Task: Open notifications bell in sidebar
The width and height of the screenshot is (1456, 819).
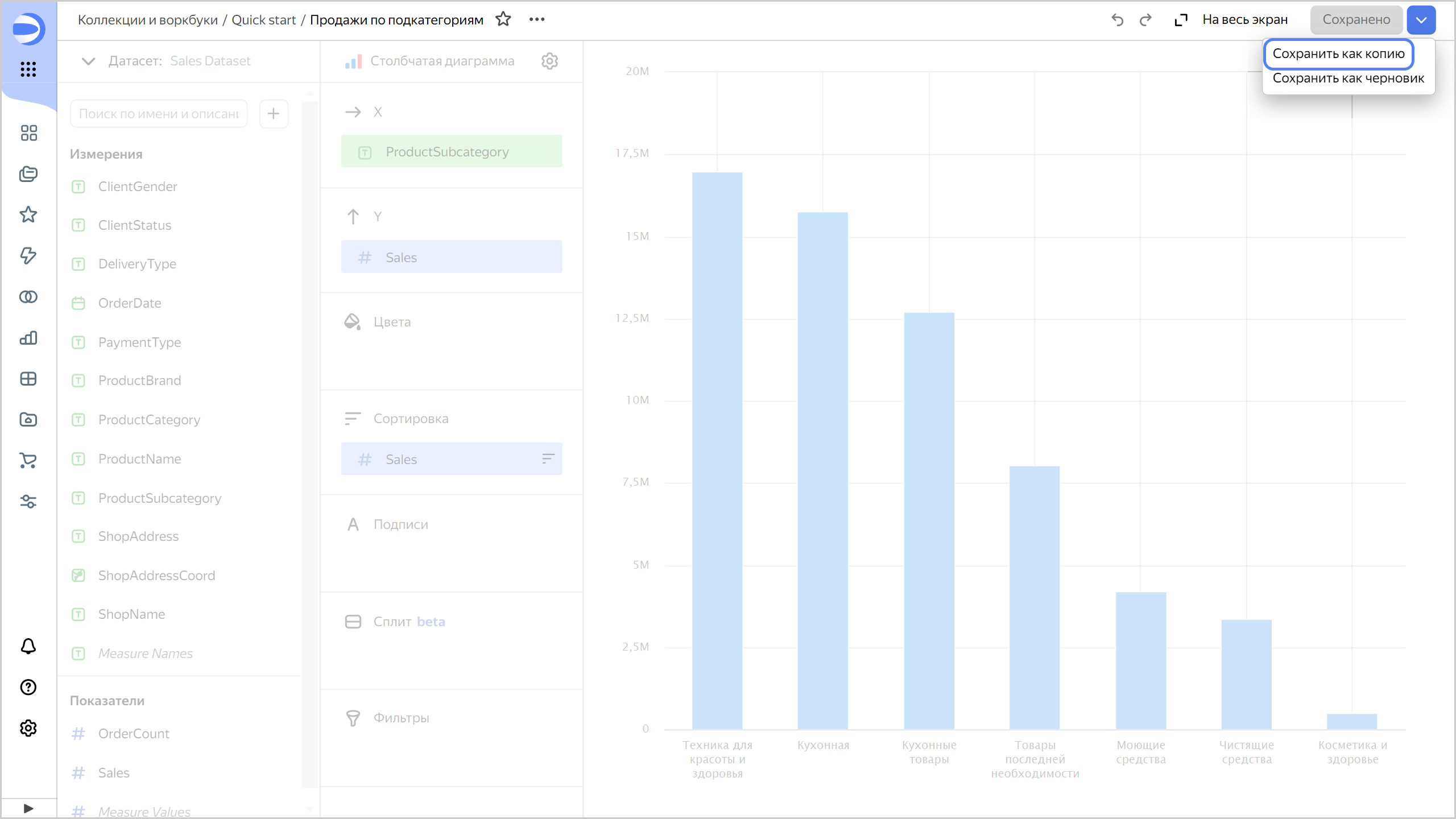Action: click(28, 646)
